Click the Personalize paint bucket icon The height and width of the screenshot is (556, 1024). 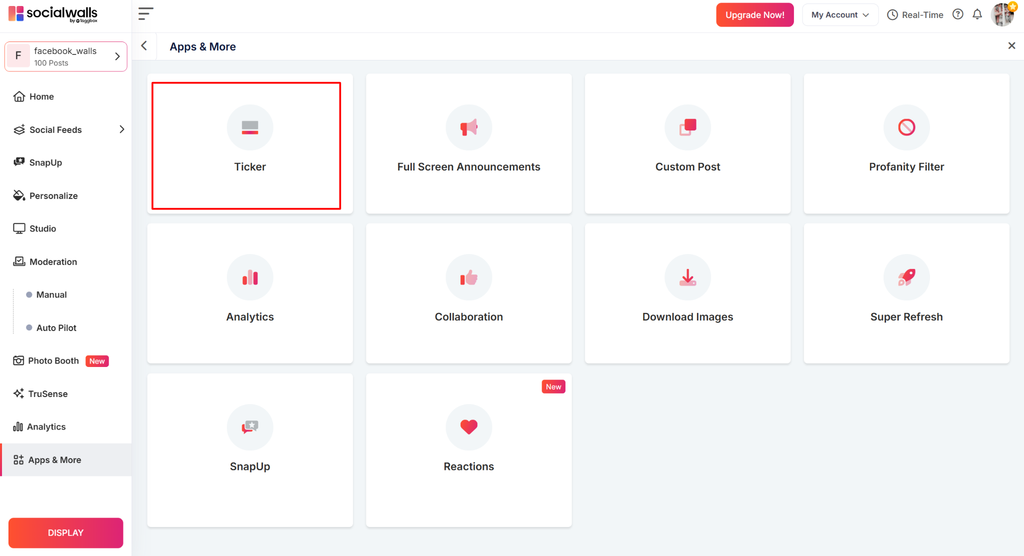(x=19, y=195)
